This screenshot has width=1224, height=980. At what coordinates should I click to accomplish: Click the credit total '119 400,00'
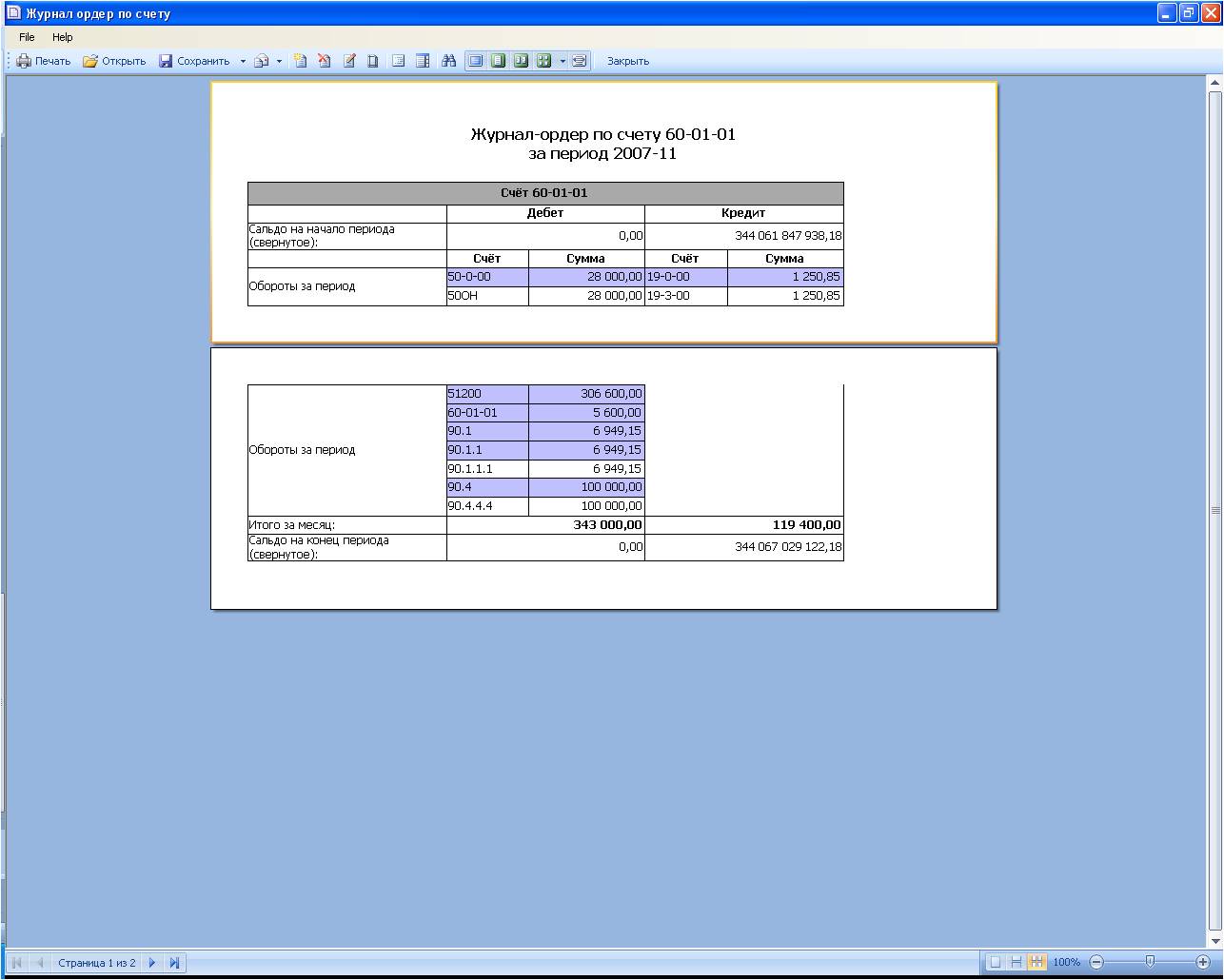[806, 525]
